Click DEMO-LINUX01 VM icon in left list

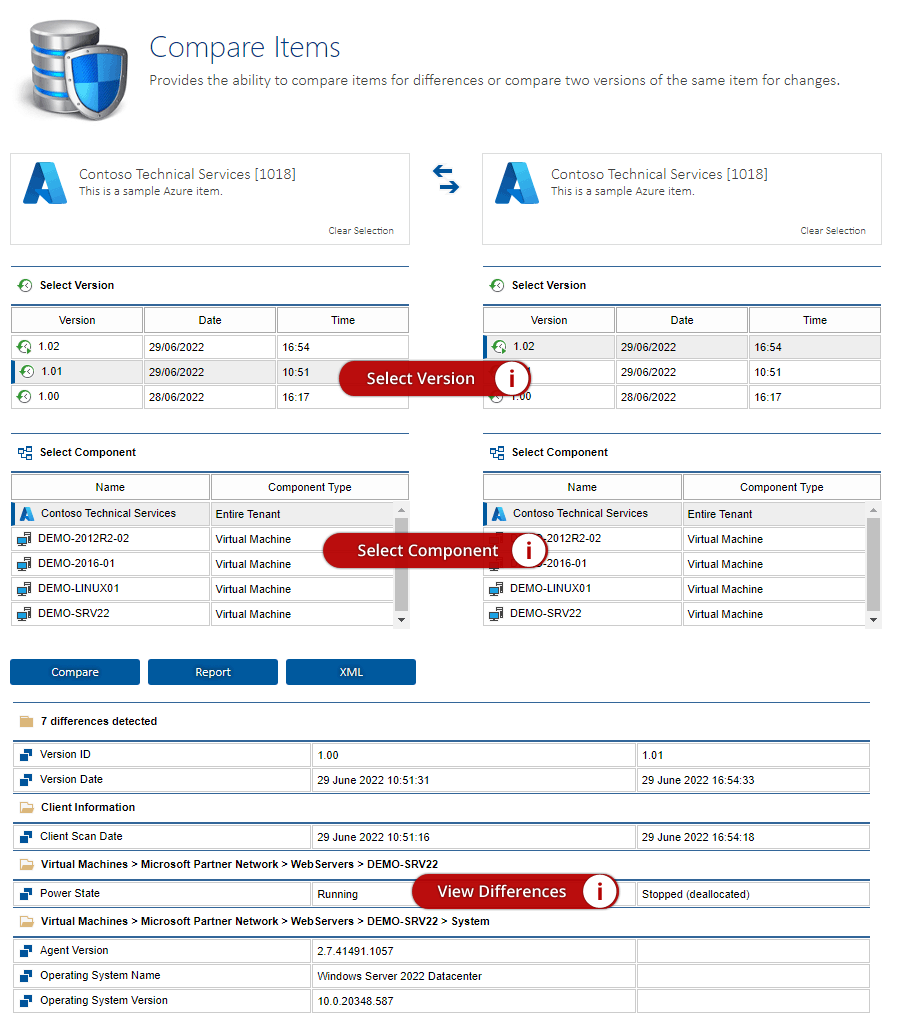[24, 589]
